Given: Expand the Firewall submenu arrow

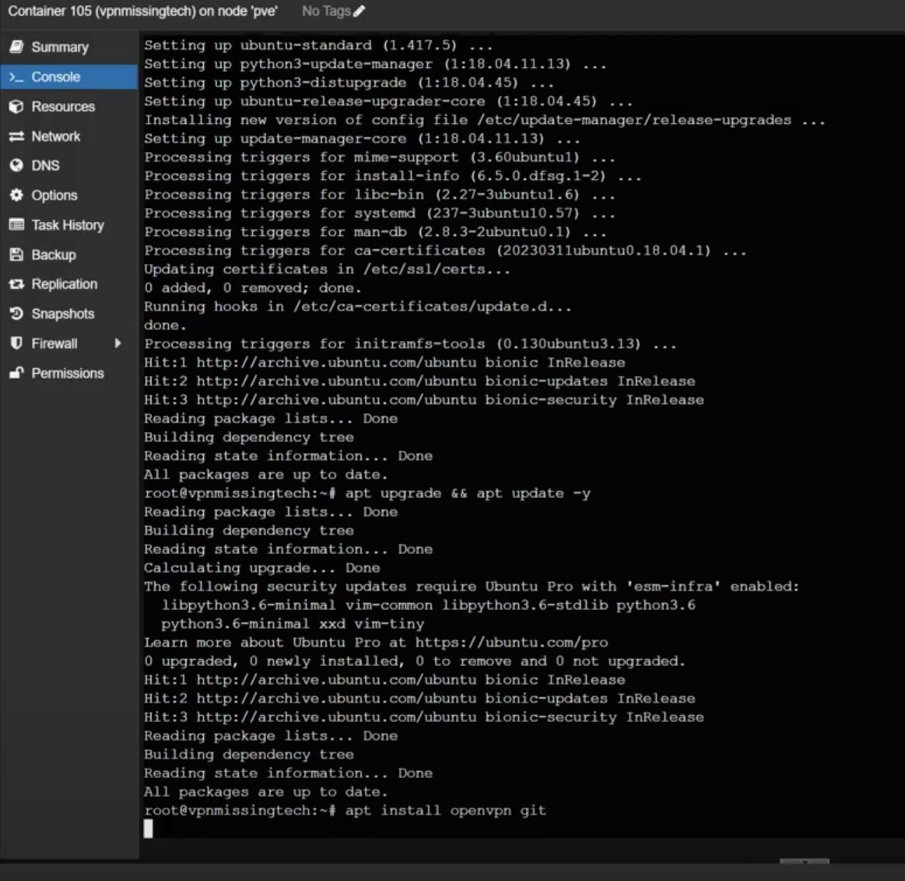Looking at the screenshot, I should [118, 344].
